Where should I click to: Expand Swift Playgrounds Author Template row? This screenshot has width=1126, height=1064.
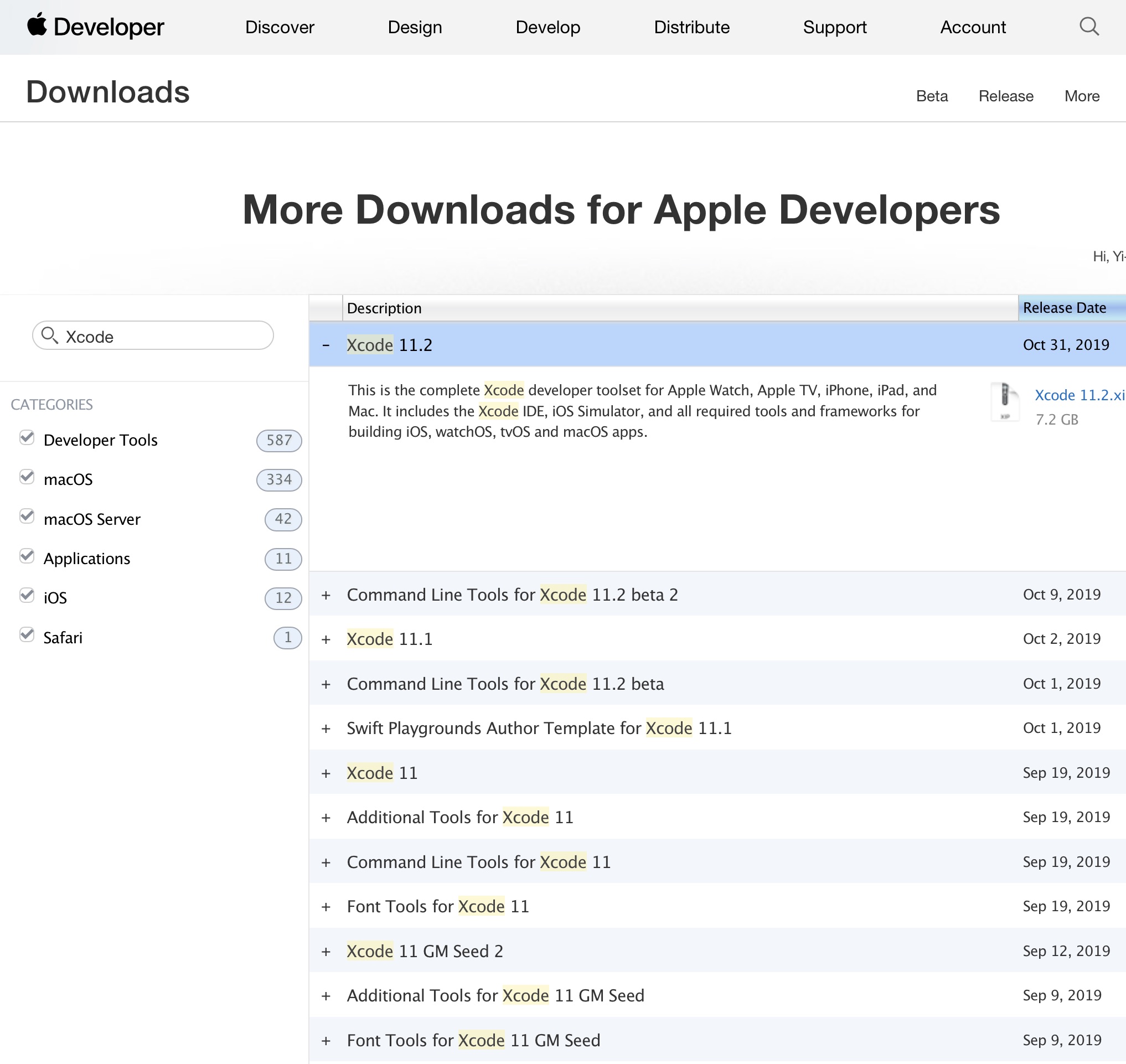[326, 728]
